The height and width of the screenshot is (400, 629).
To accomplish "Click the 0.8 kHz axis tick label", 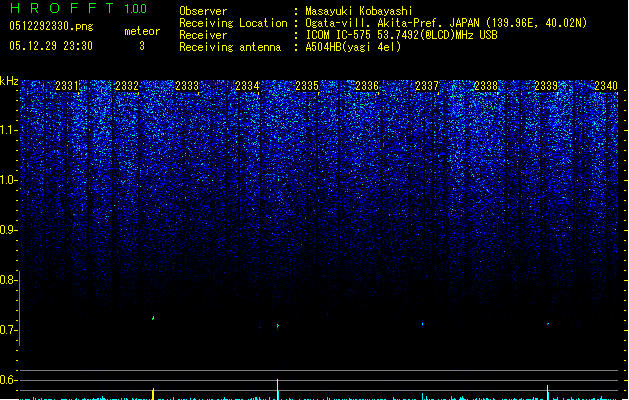I will pyautogui.click(x=8, y=280).
